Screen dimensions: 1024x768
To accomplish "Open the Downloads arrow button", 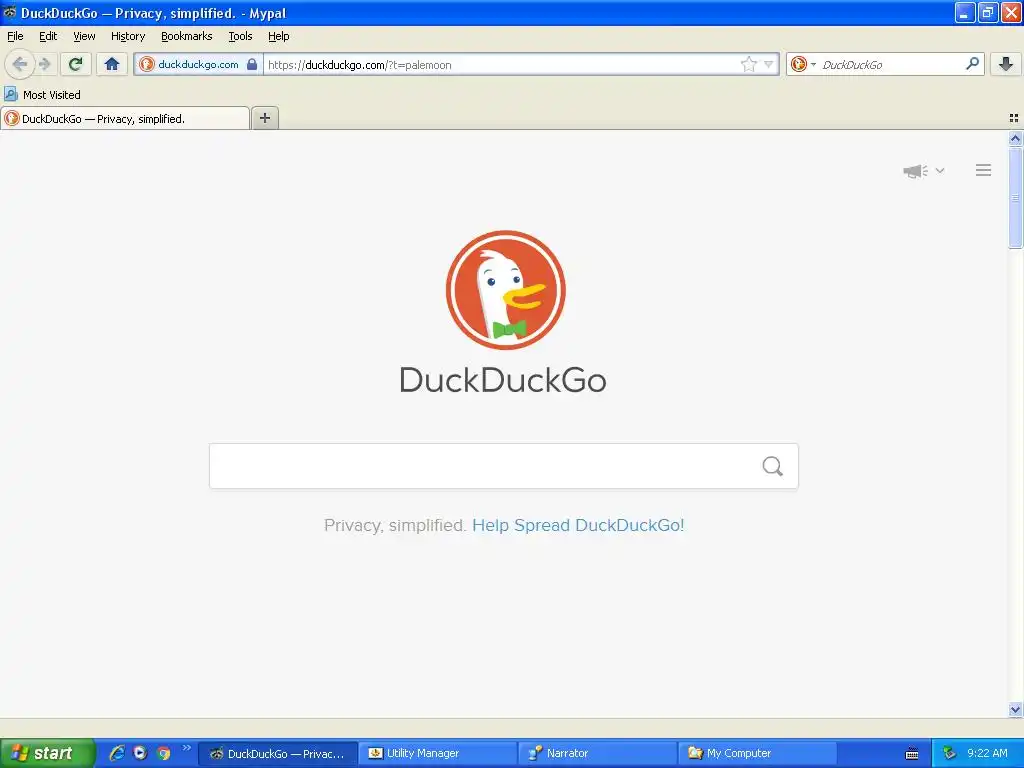I will [x=1006, y=64].
